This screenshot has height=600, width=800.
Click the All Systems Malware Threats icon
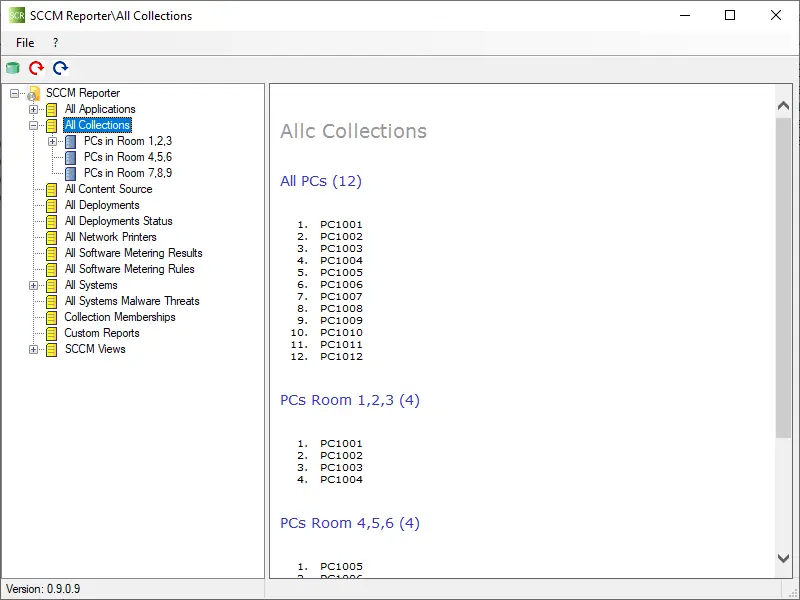[x=52, y=302]
